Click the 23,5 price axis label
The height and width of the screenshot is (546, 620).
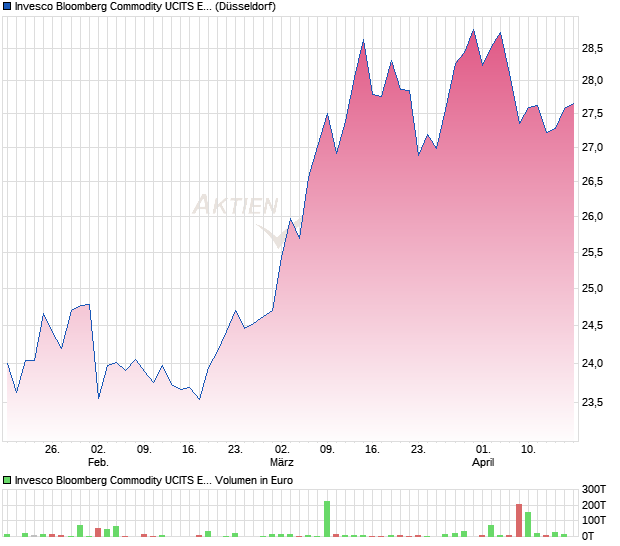click(x=592, y=402)
